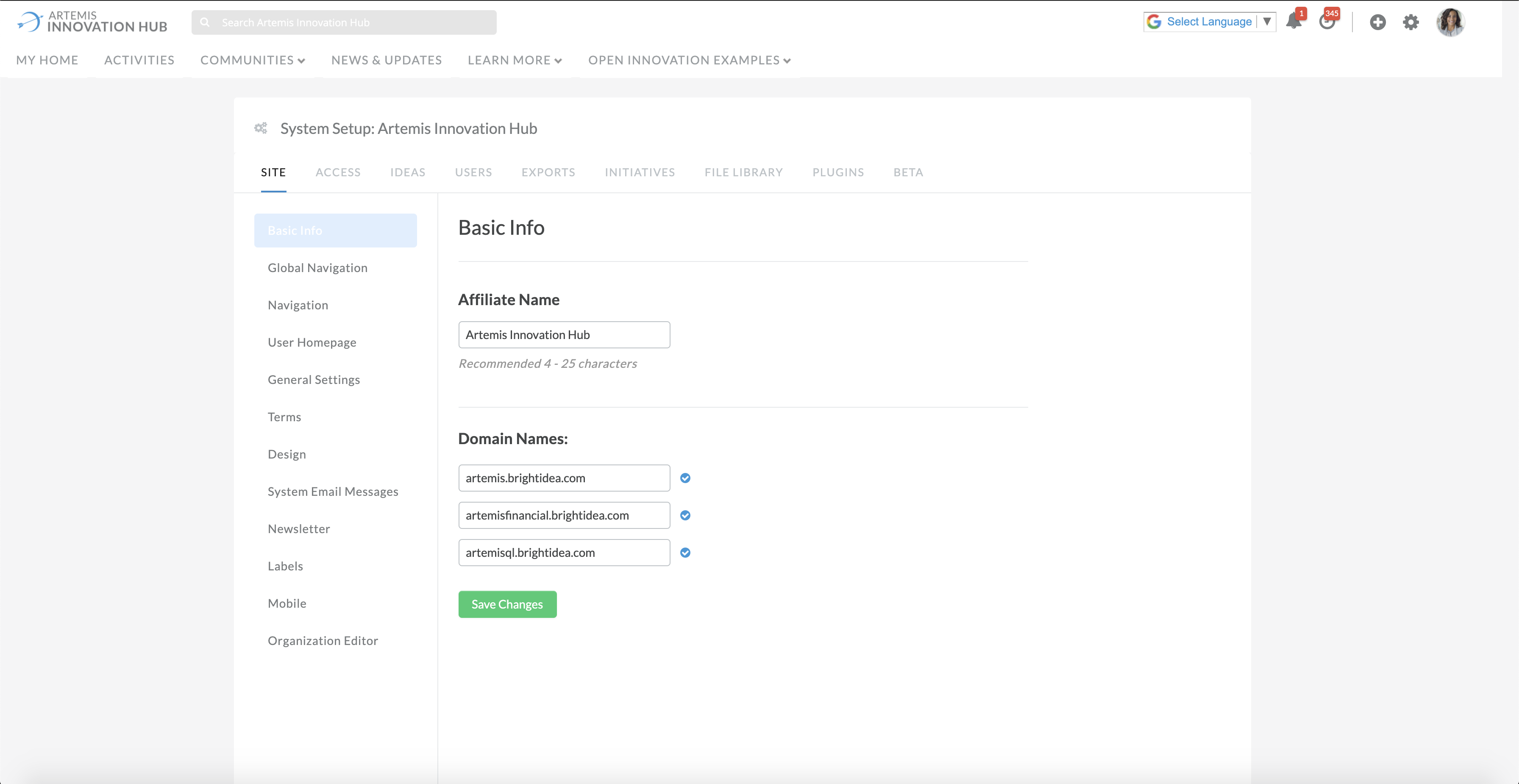The width and height of the screenshot is (1519, 784).
Task: Open the pending activity icon showing 345
Action: click(x=1327, y=22)
